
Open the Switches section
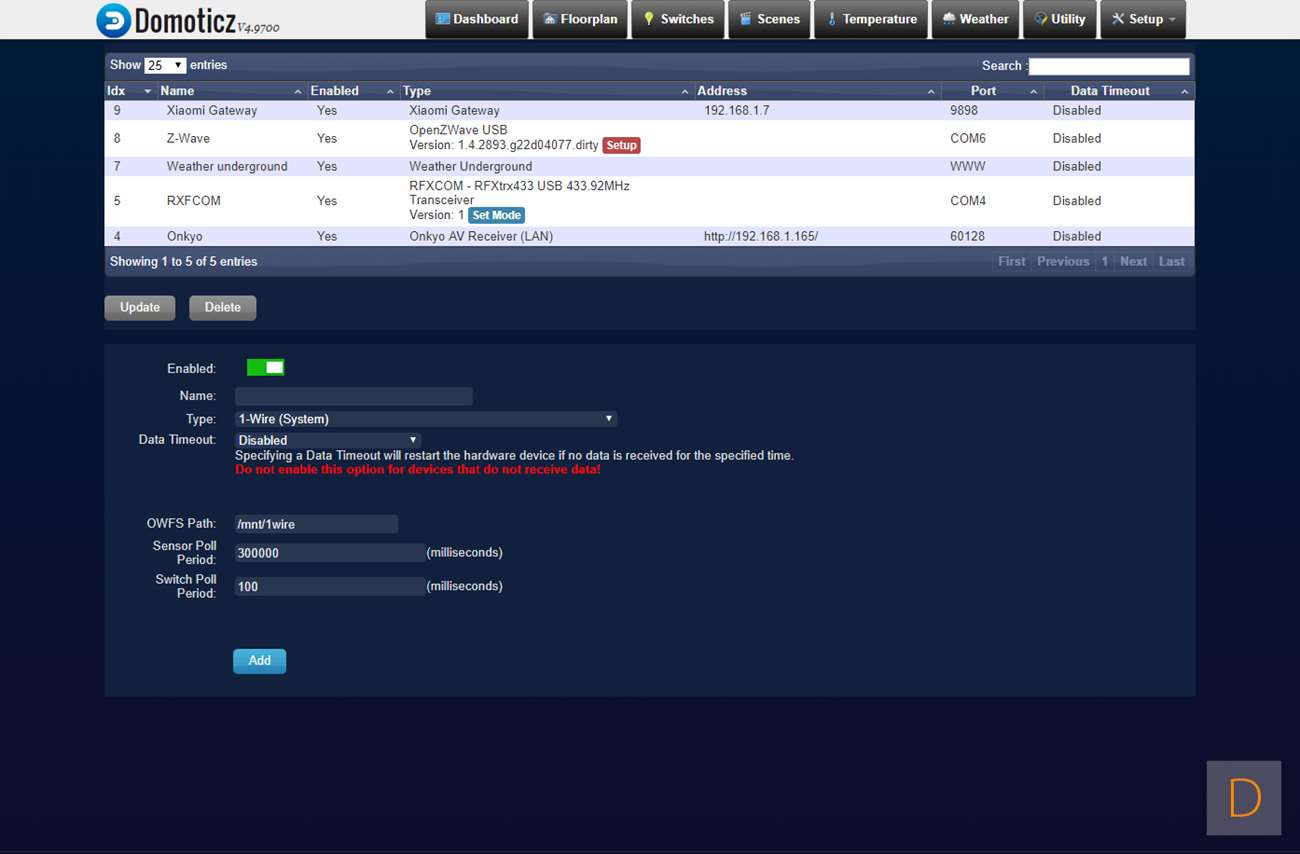pyautogui.click(x=678, y=20)
